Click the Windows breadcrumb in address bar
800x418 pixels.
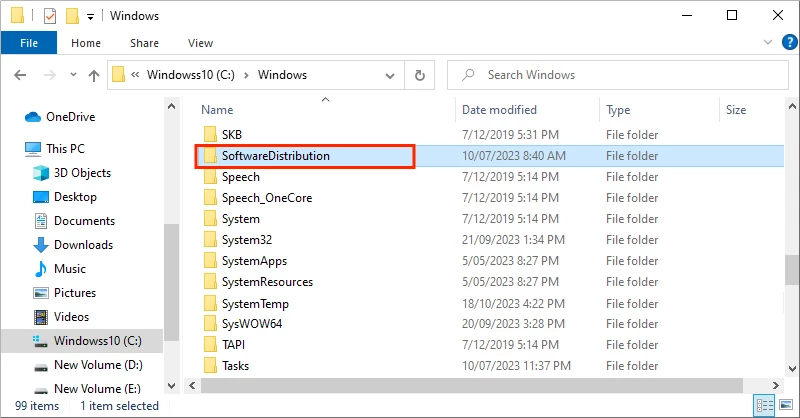tap(282, 75)
